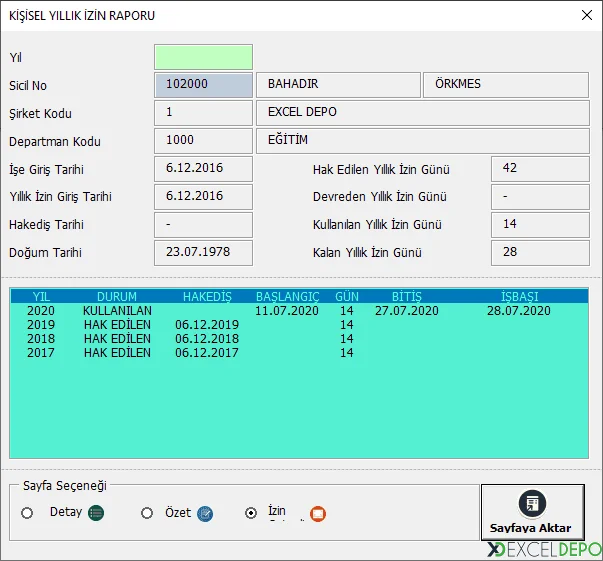This screenshot has height=561, width=603.
Task: Click the BAŞLANGIÇ column header
Action: (287, 297)
